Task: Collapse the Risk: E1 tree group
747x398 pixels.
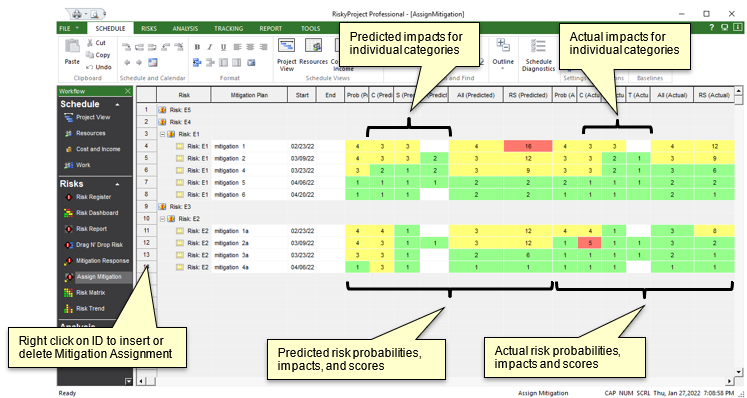Action: pyautogui.click(x=162, y=134)
